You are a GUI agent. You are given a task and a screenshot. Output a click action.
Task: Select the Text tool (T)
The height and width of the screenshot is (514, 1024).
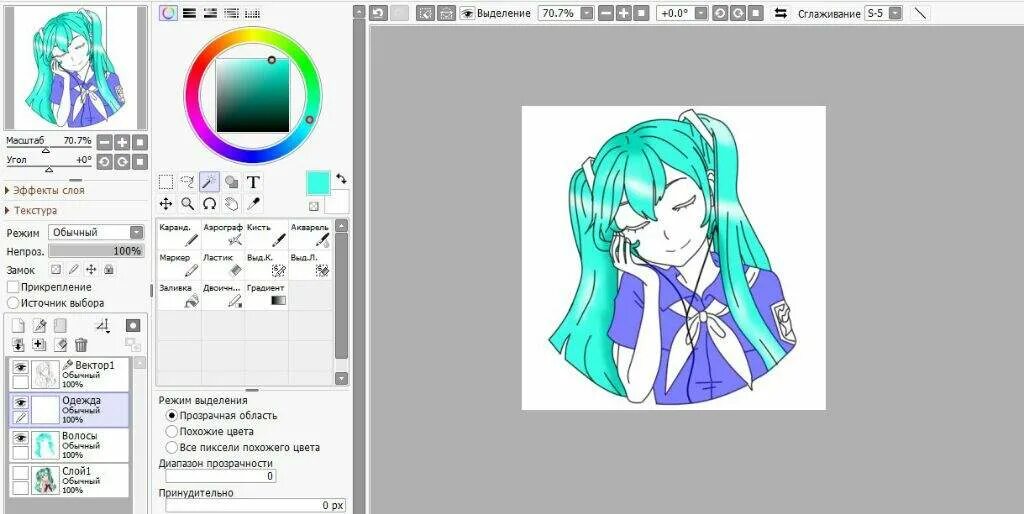pyautogui.click(x=253, y=182)
